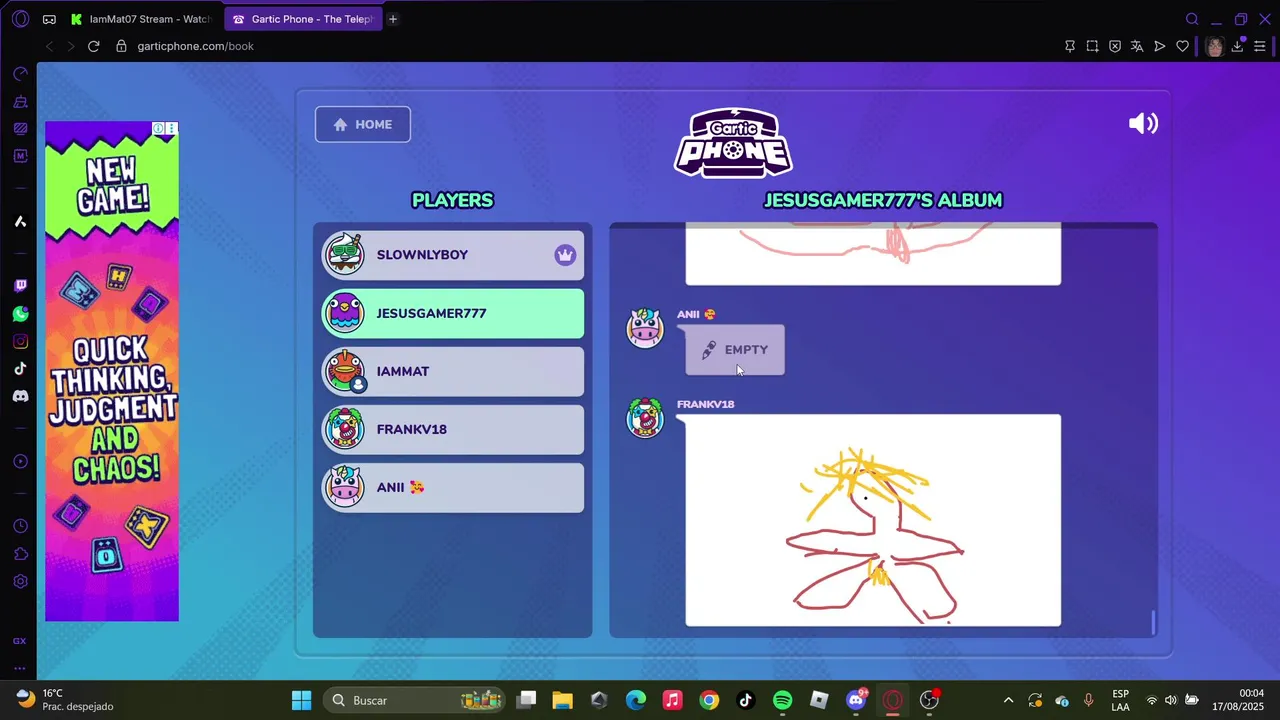Click the player send arrow icon

tap(1160, 46)
